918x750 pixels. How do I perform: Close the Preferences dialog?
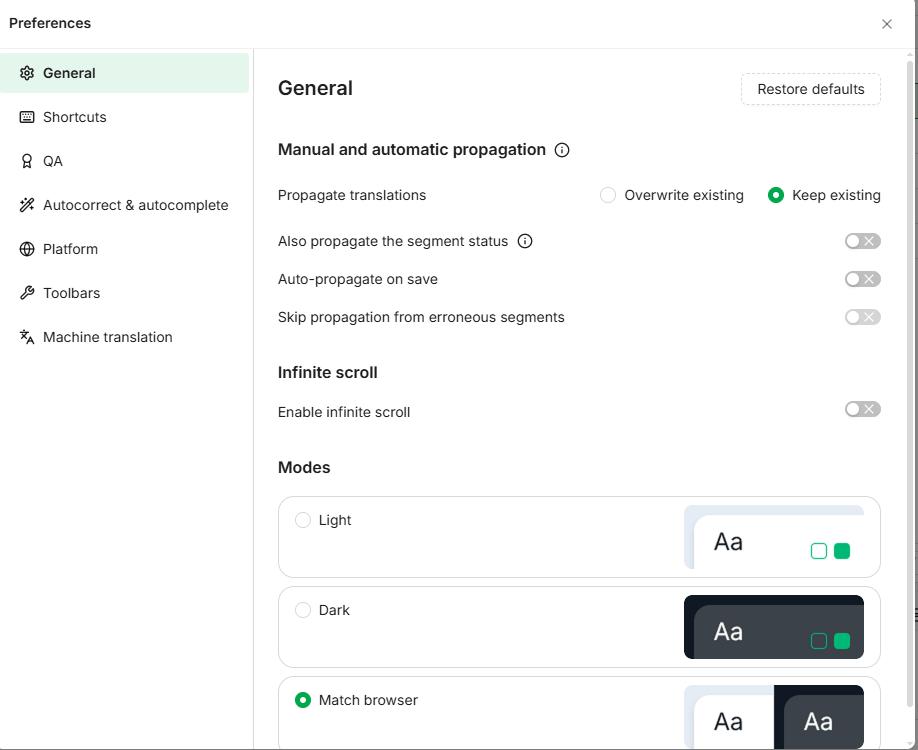tap(887, 24)
